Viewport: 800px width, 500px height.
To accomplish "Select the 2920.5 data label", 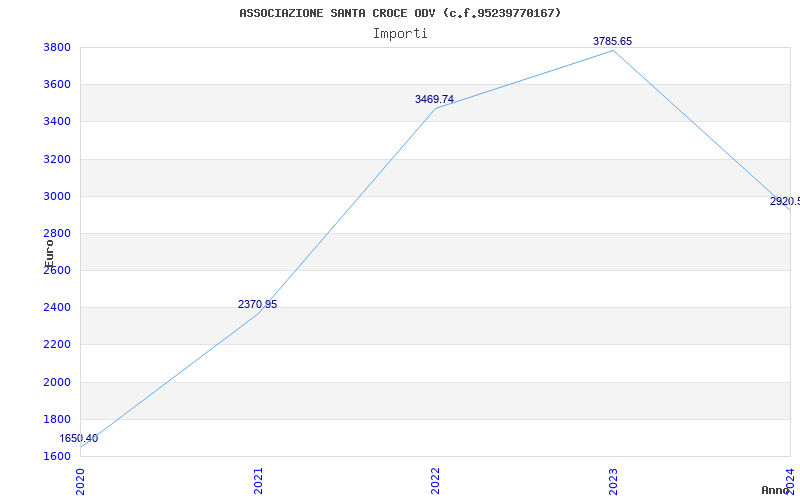I will (785, 202).
